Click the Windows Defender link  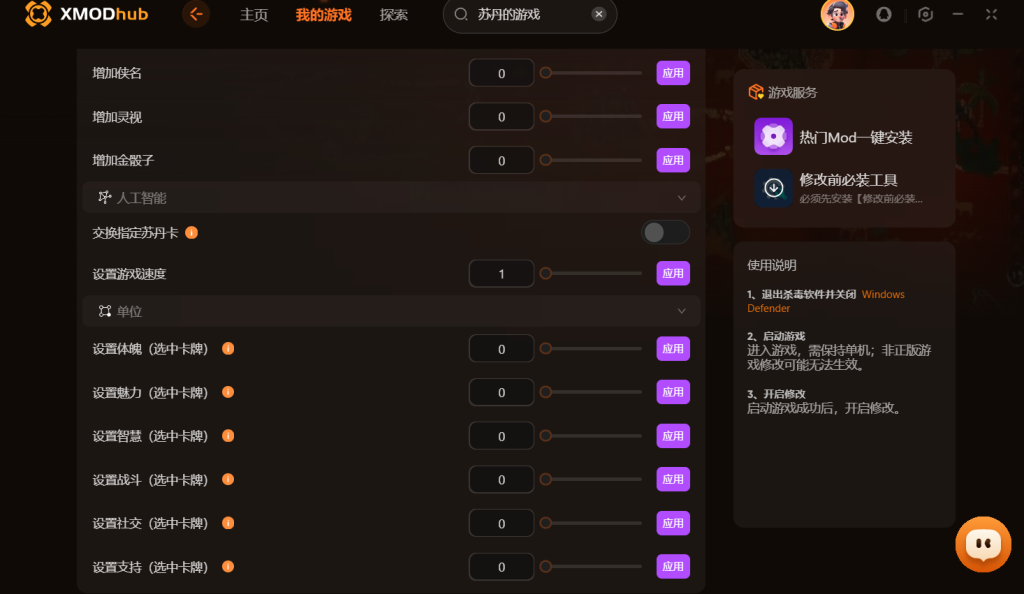coord(825,301)
